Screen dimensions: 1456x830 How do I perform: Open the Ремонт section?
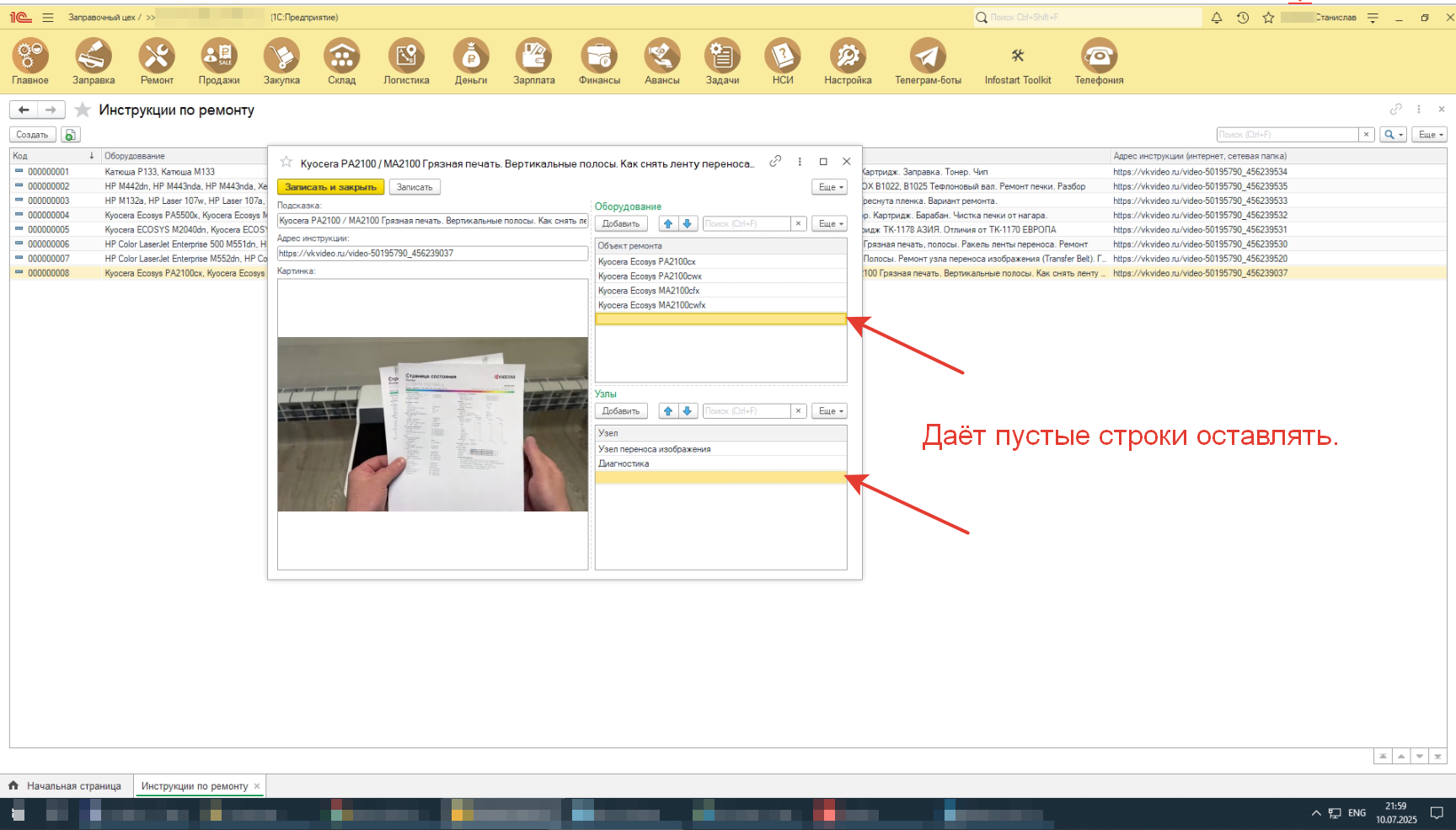click(x=157, y=62)
